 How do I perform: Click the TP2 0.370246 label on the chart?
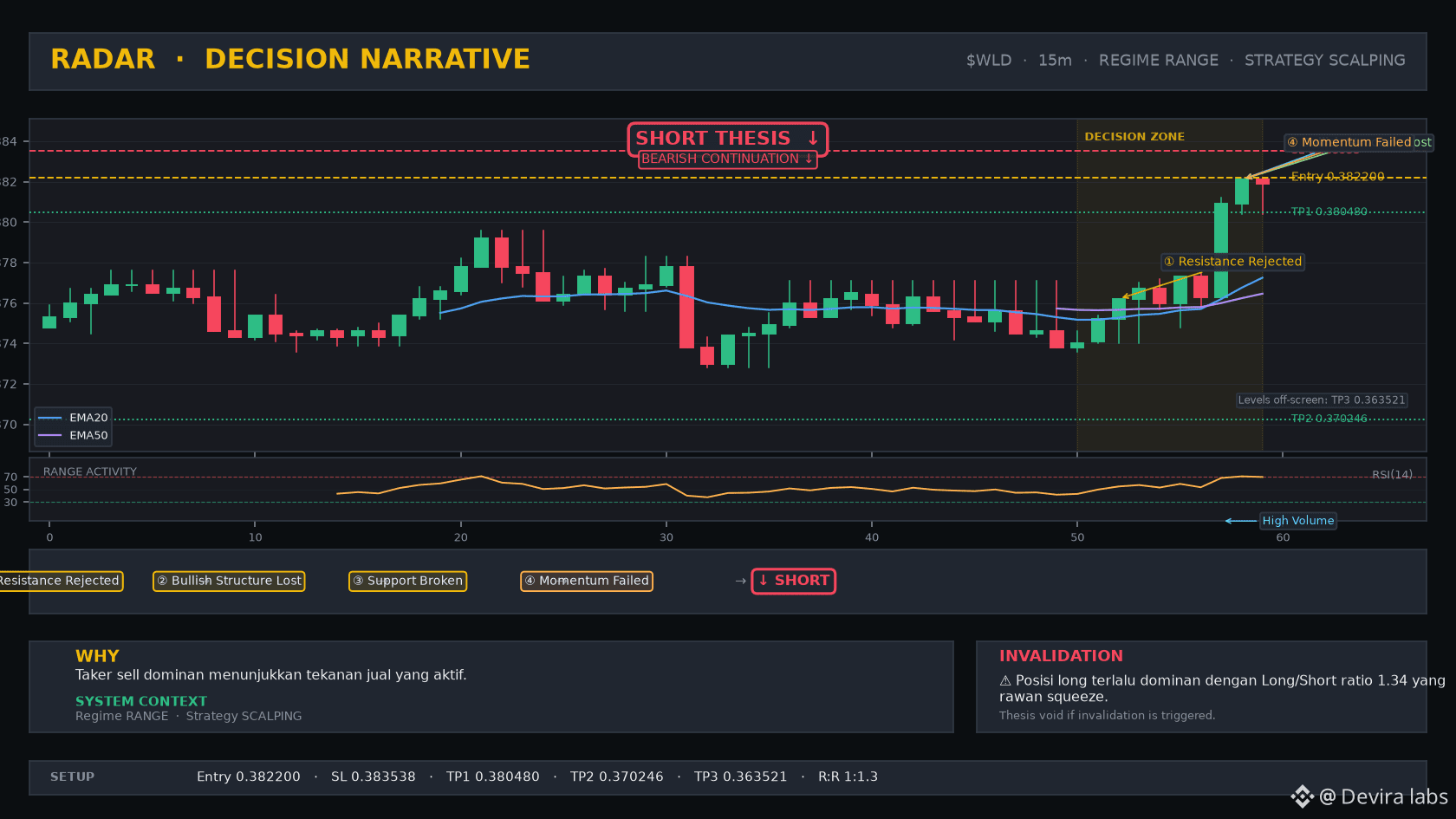pos(1329,419)
